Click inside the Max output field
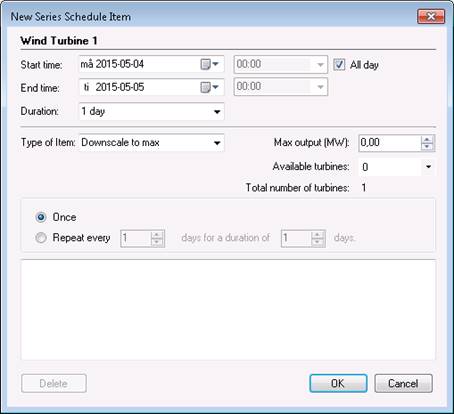Screen dimensions: 454x414 click(x=389, y=143)
